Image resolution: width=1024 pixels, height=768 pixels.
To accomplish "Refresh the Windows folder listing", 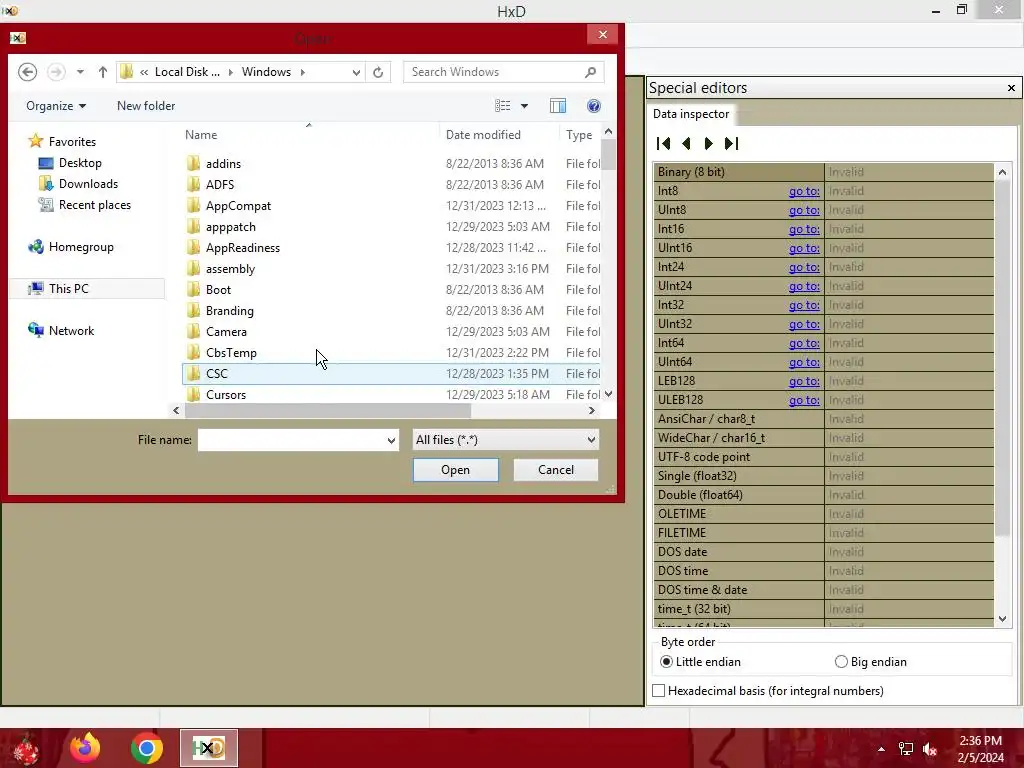I will tap(378, 72).
